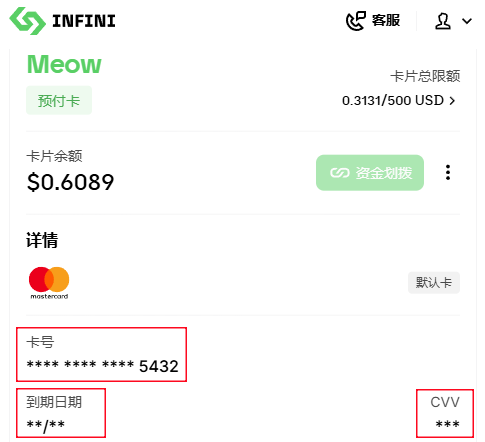
Task: Open the three-dot more options menu
Action: 448,172
